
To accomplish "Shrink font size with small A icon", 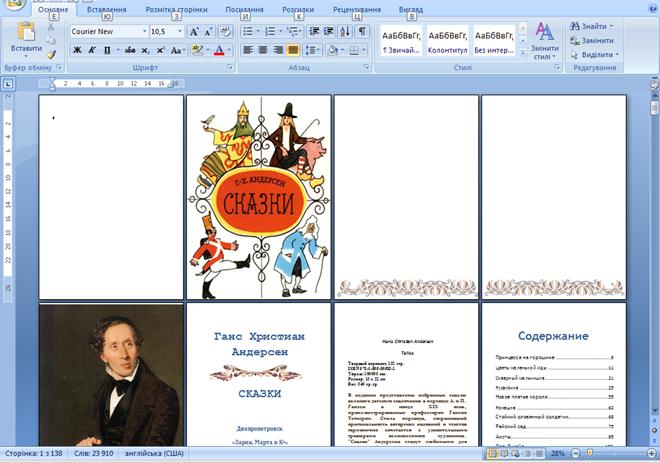I will 208,32.
